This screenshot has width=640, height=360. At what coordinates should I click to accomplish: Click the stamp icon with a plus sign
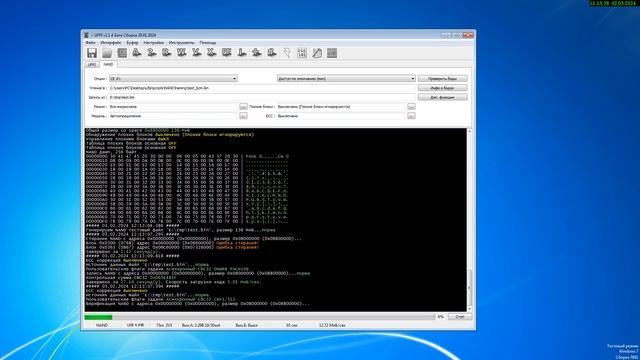[x=257, y=53]
